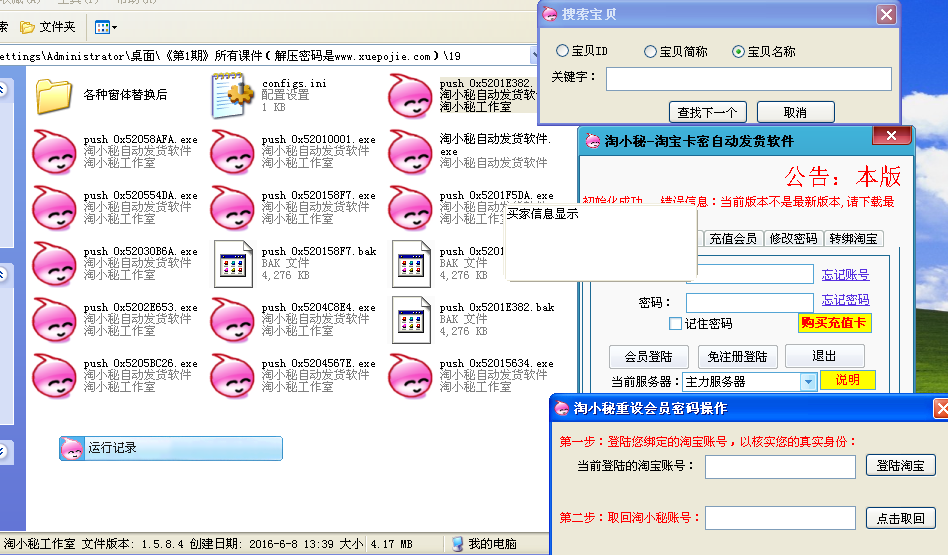Click the 文件夹 toolbar button
Screen dimensions: 948x555
[x=48, y=27]
